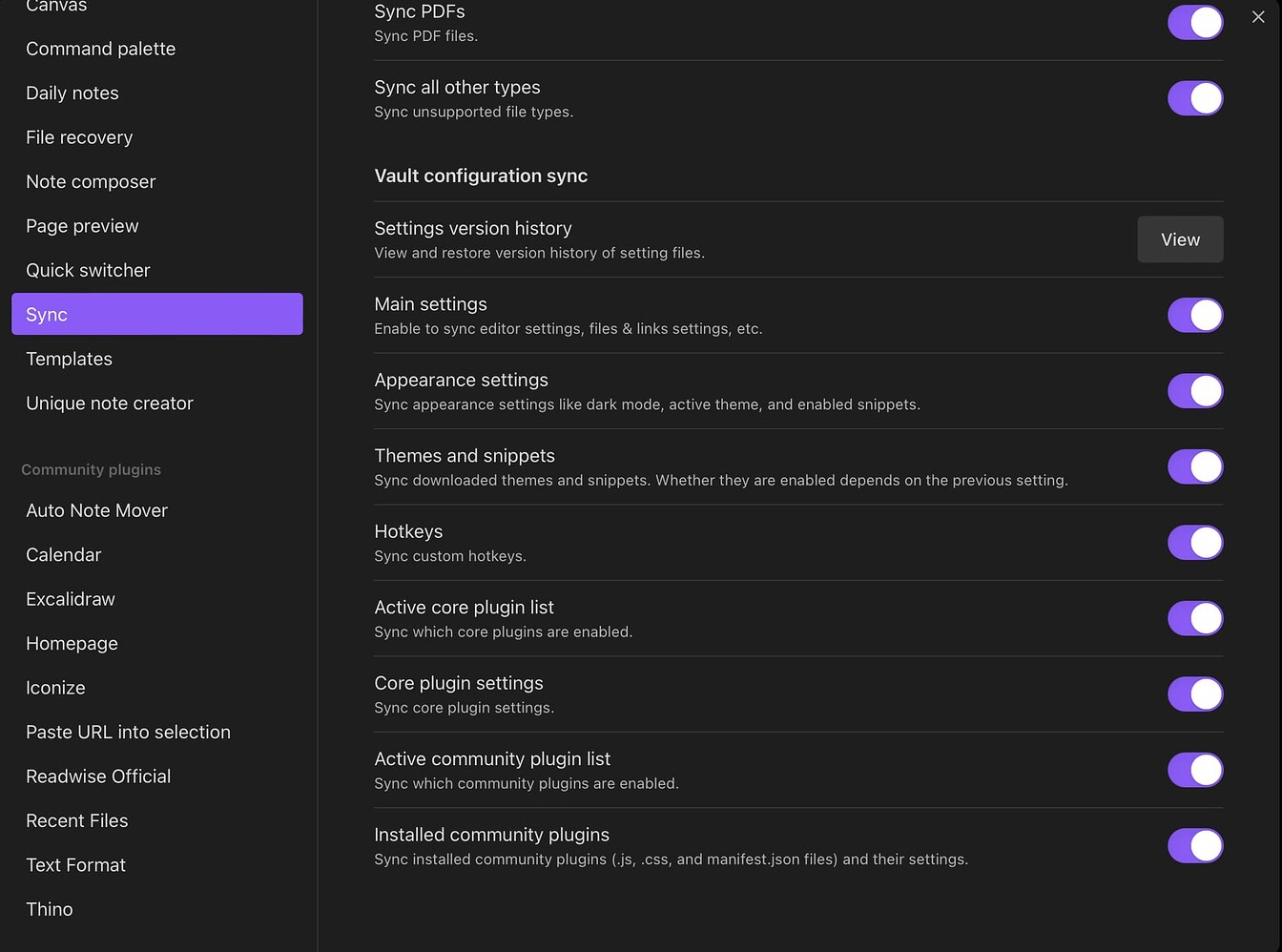This screenshot has width=1282, height=952.
Task: Open Unique note creator settings
Action: [109, 403]
